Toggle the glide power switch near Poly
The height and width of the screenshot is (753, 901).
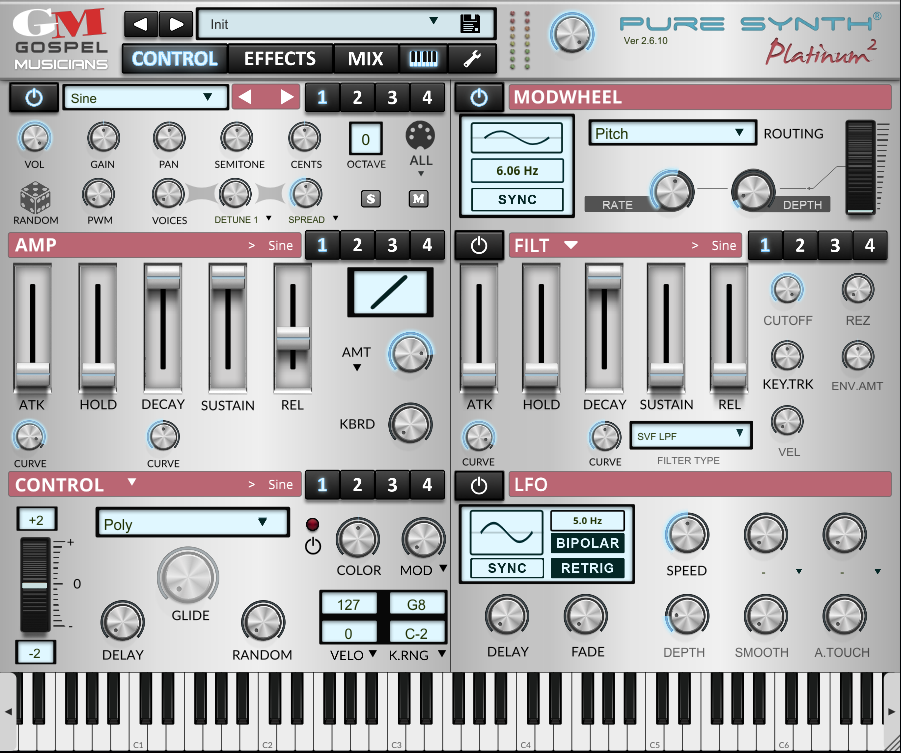point(313,545)
